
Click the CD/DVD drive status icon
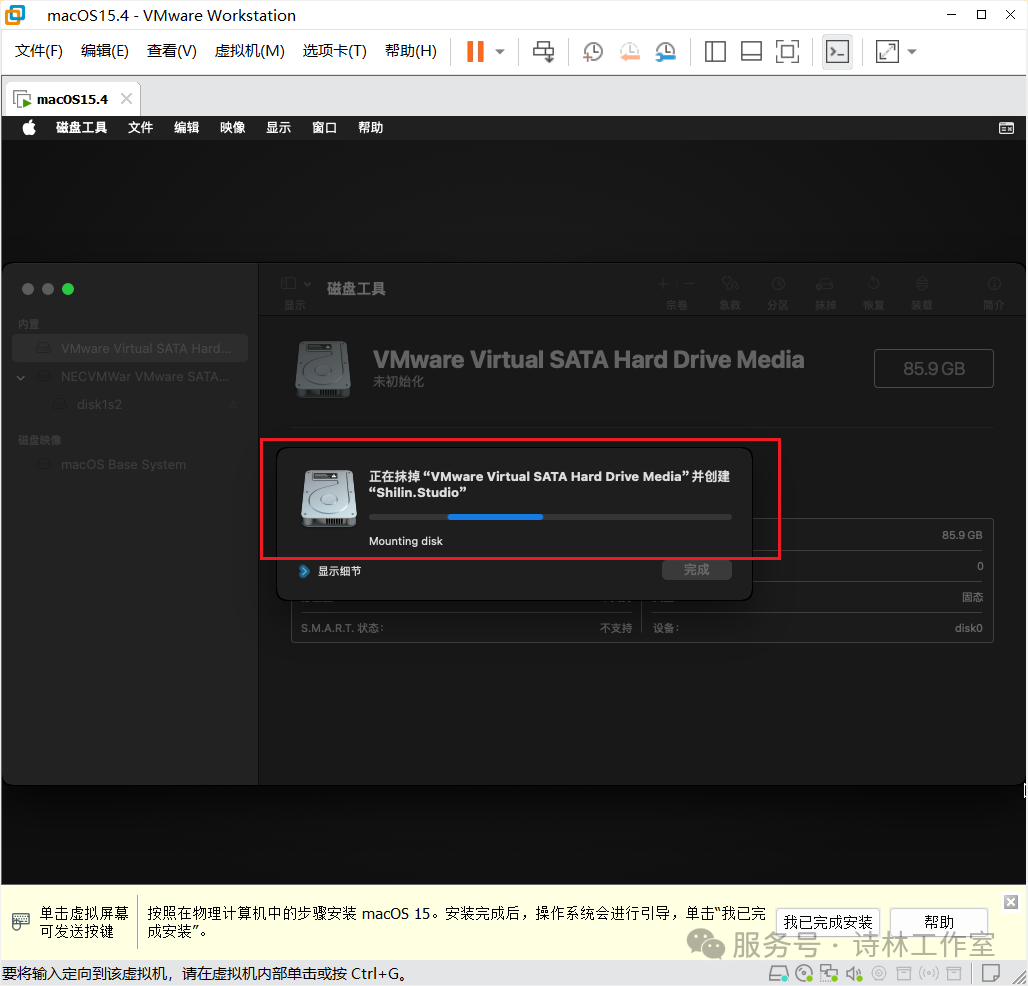804,974
